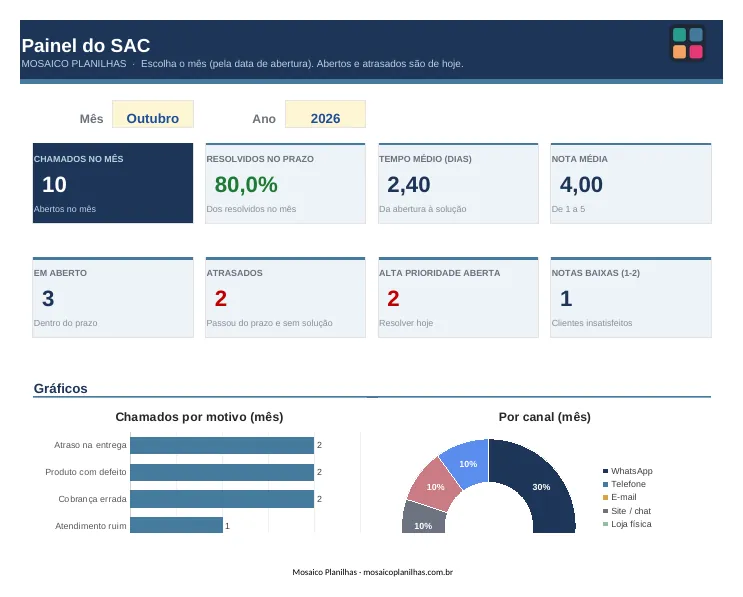Click the Loja física legend entry

point(627,524)
